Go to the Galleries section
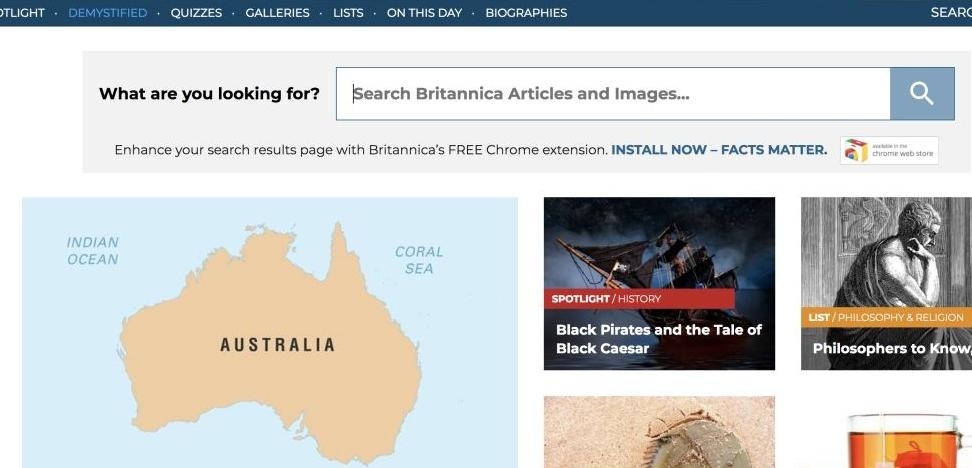Viewport: 972px width, 468px height. tap(277, 12)
